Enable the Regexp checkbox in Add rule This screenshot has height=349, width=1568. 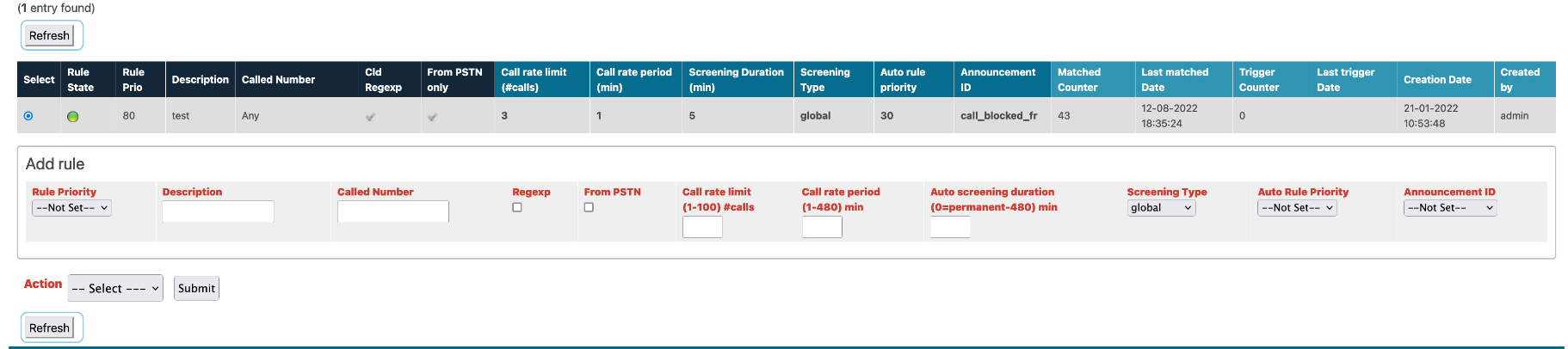click(517, 207)
